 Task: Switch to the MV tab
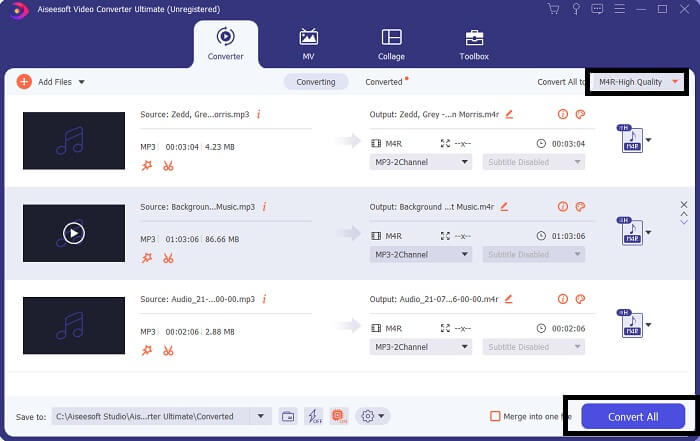tap(308, 44)
